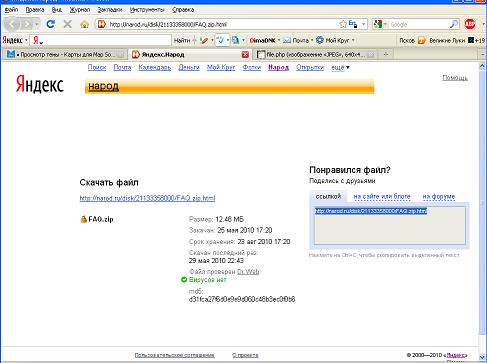Screen dimensions: 487x363
Task: Bookmark this page with the star icon
Action: point(343,24)
